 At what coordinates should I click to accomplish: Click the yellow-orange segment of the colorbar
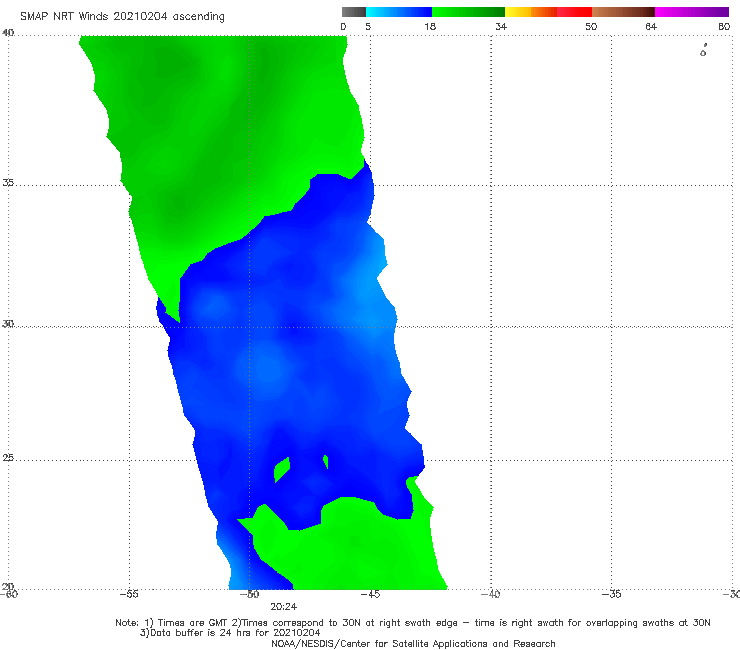[531, 12]
